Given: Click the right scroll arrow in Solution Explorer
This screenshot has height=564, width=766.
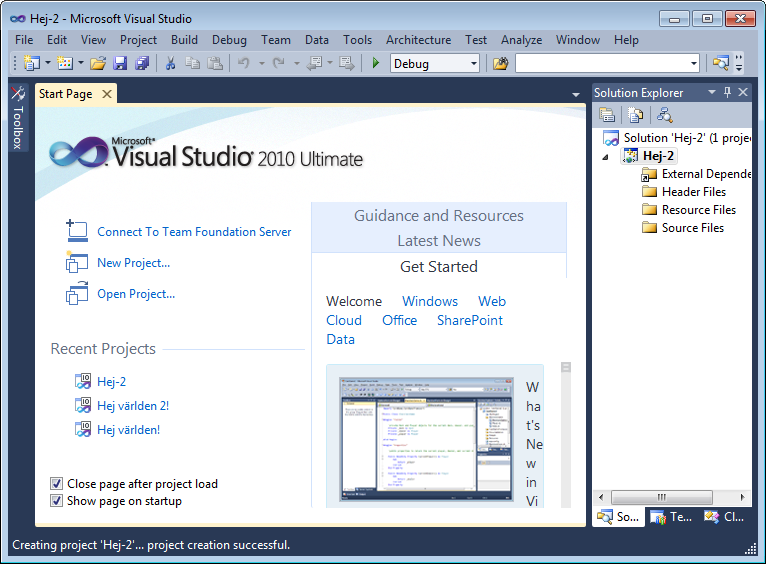Looking at the screenshot, I should [x=742, y=497].
